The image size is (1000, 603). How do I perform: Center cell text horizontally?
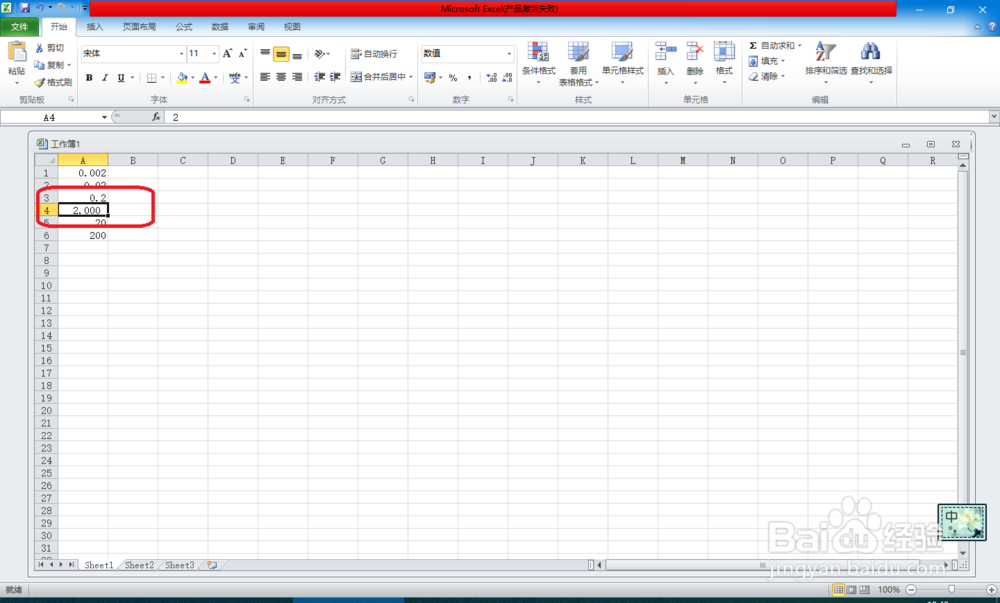[281, 77]
